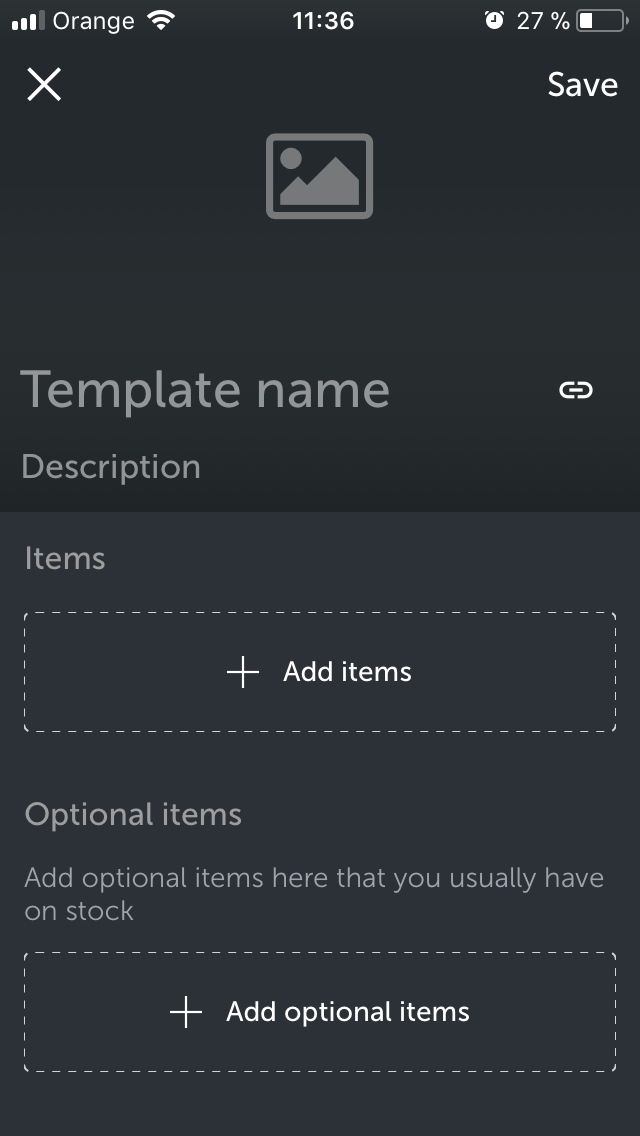This screenshot has height=1136, width=640.
Task: Tap the Save button
Action: (x=582, y=85)
